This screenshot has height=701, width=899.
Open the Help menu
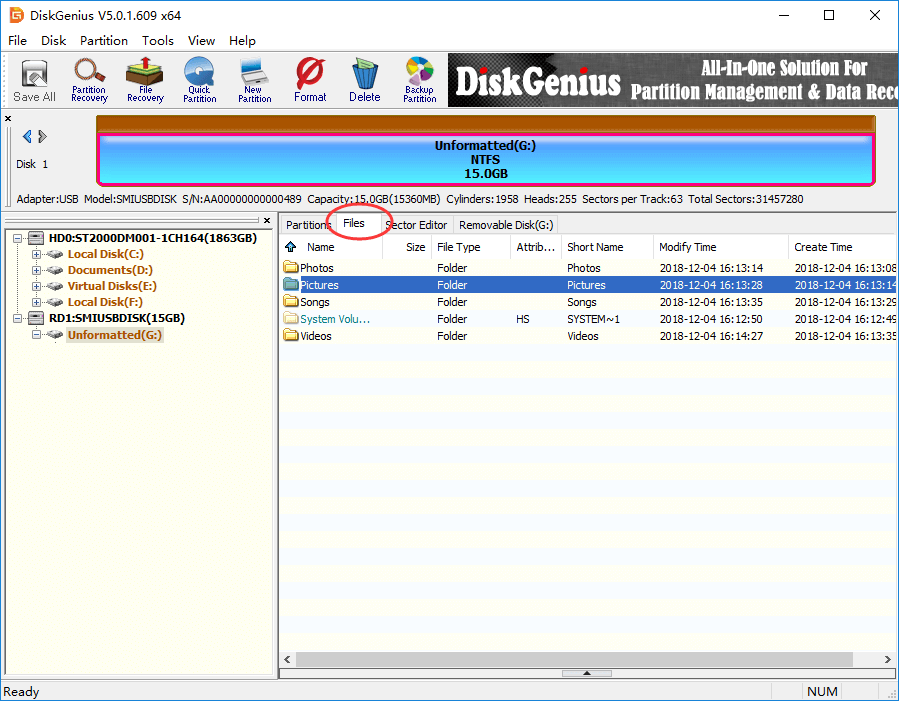pyautogui.click(x=242, y=41)
